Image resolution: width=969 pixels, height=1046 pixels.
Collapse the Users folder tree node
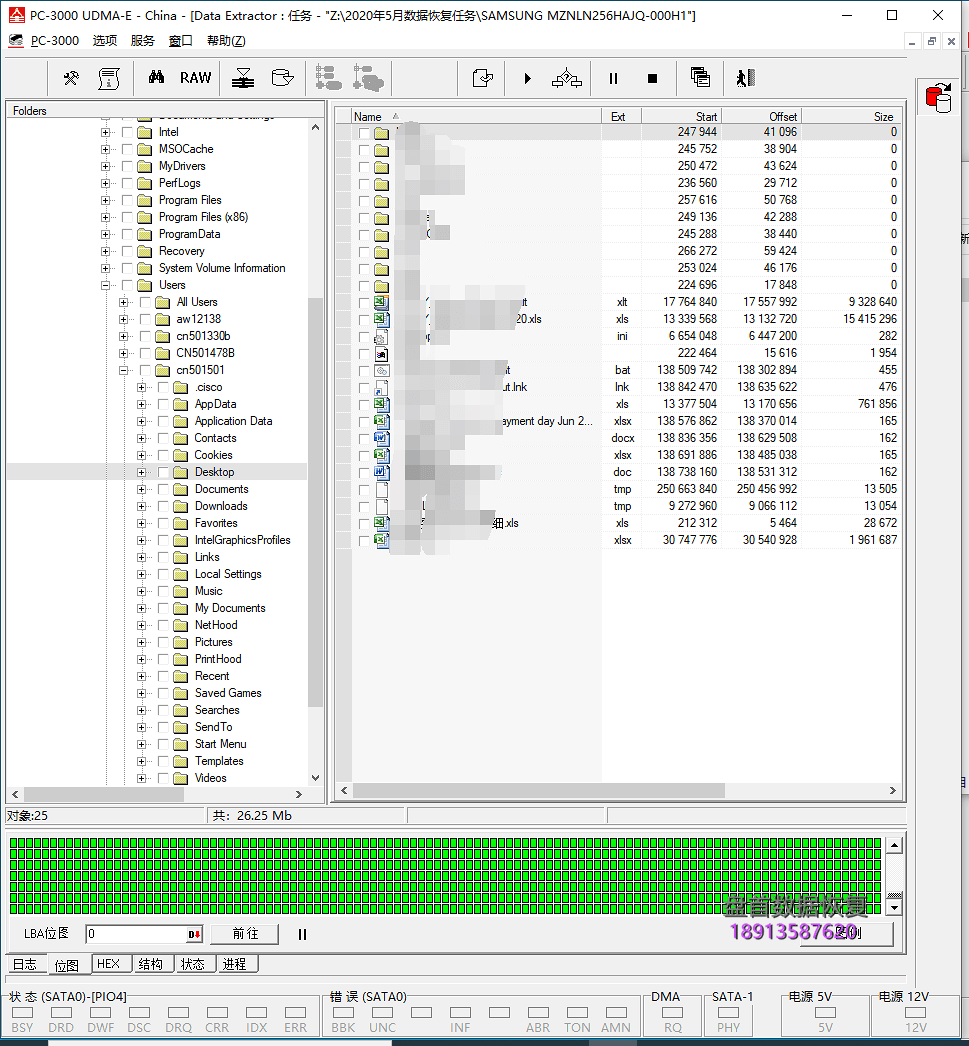(105, 286)
